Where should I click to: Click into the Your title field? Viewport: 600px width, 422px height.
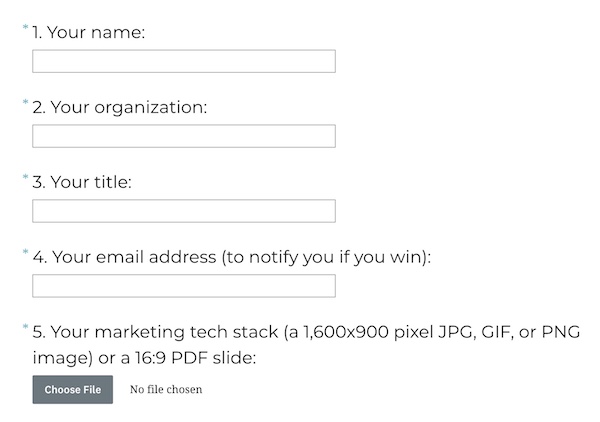click(x=184, y=211)
